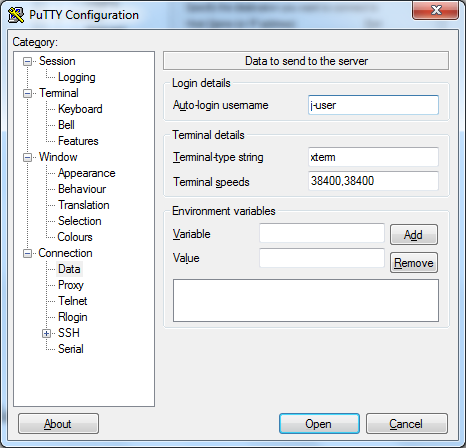Add the environment variable
The width and height of the screenshot is (466, 448).
tap(414, 235)
